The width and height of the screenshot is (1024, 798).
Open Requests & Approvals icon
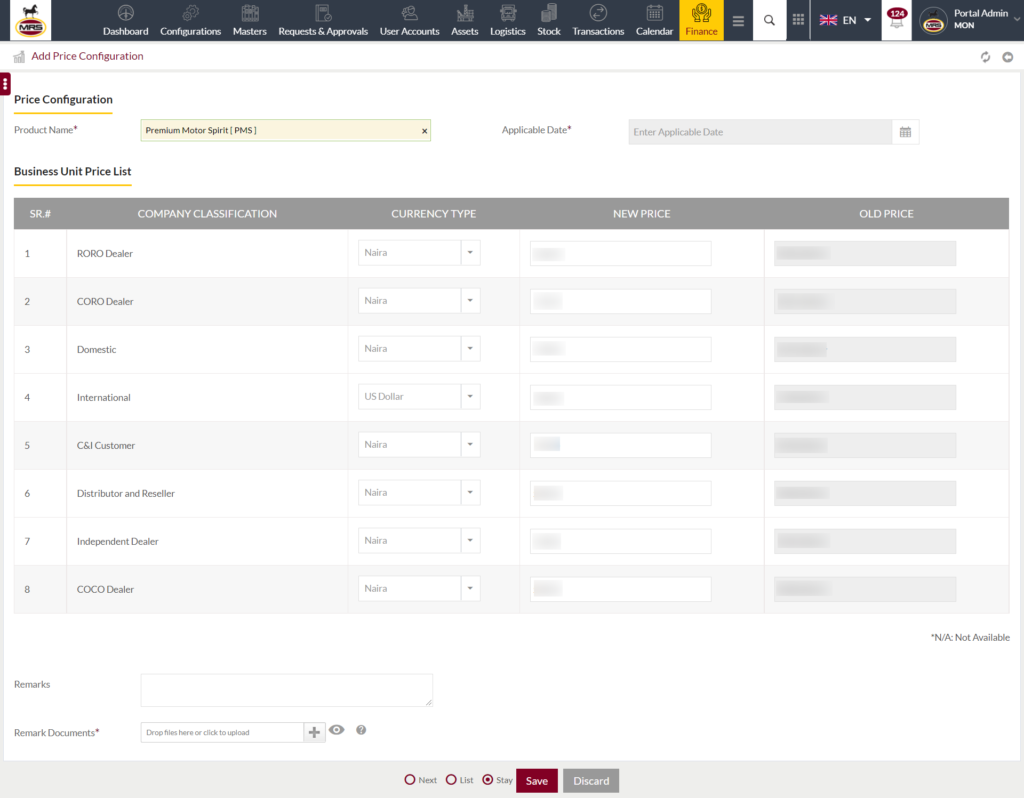pos(323,13)
